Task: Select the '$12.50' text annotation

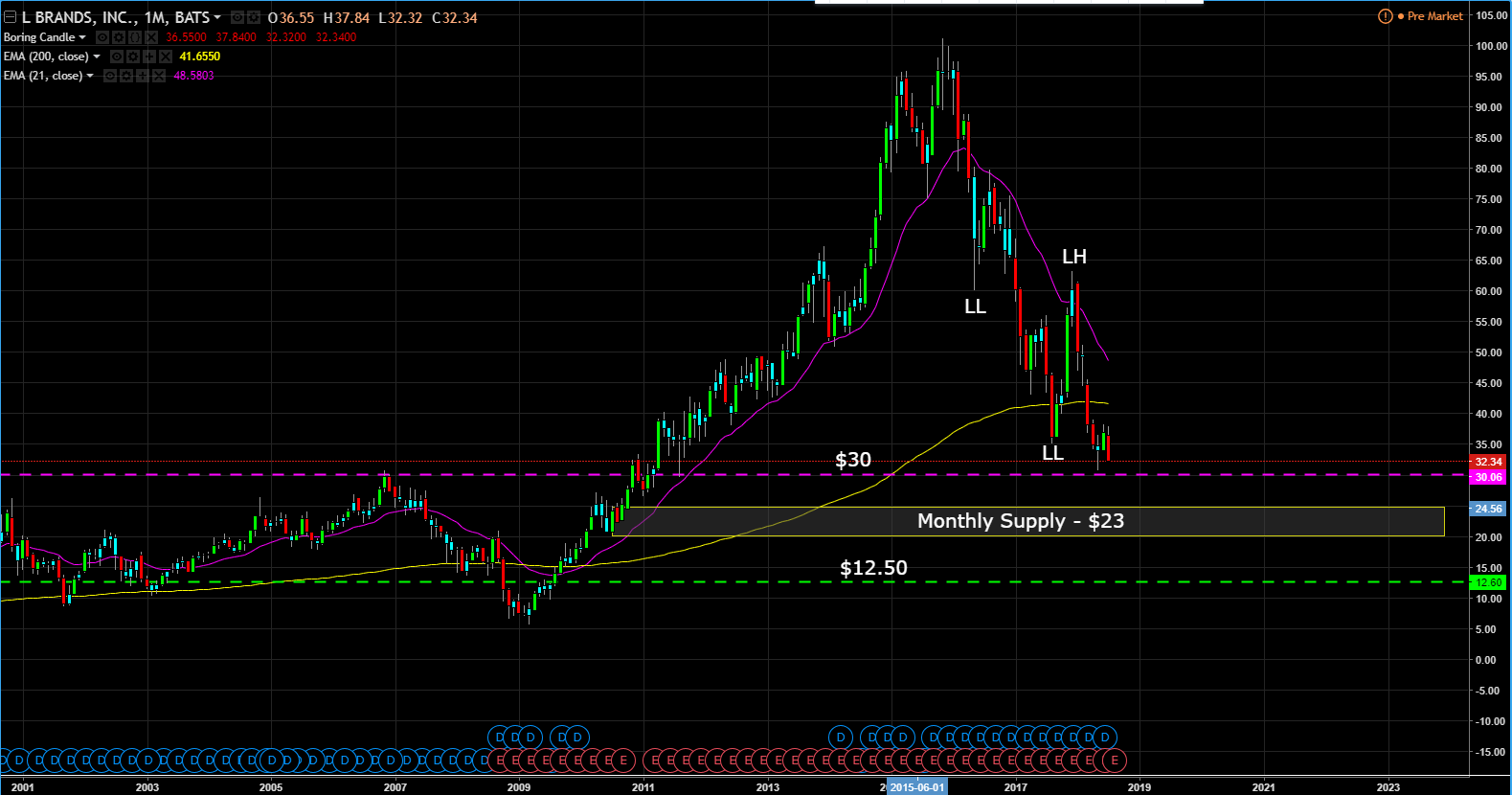Action: [873, 568]
